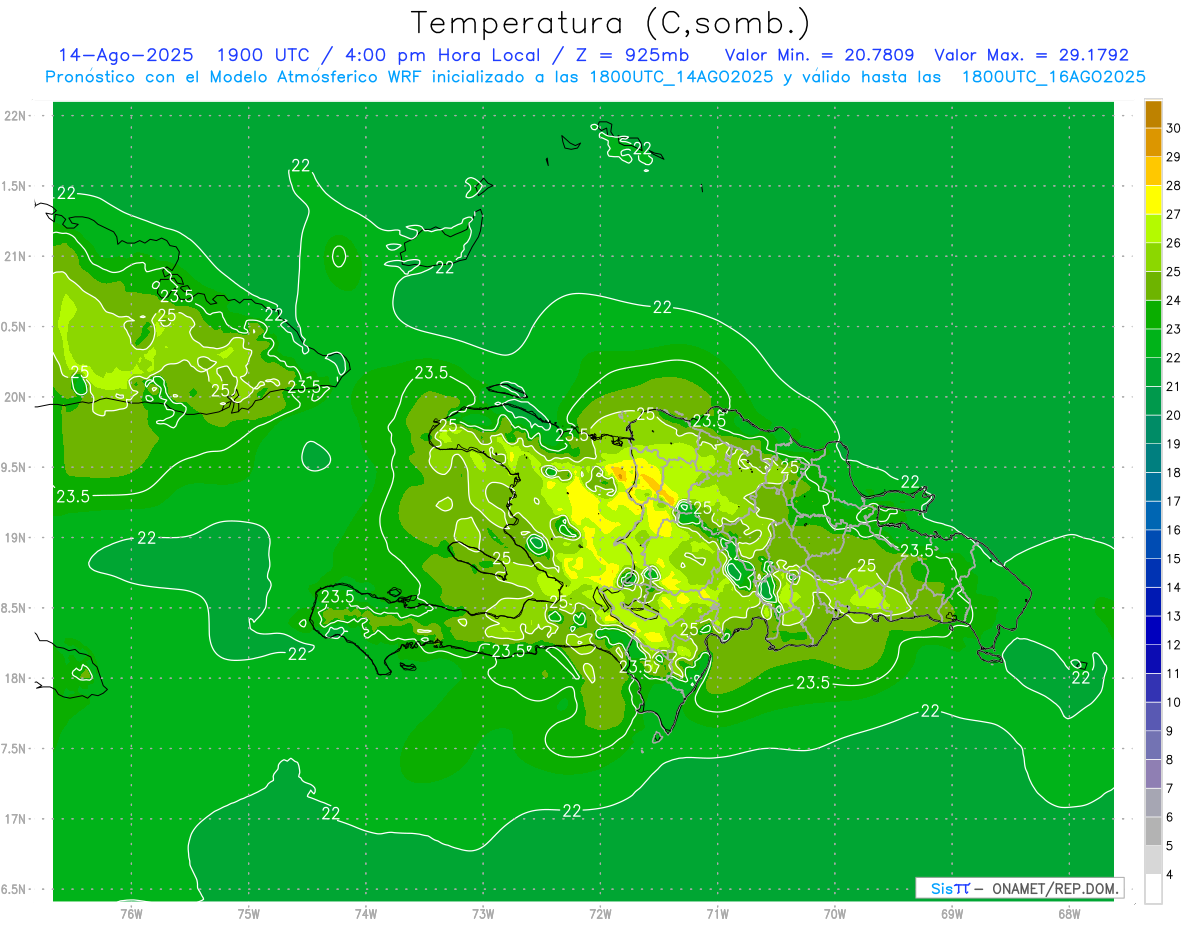Click the green swatch between 22 and 23
1200x927 pixels.
click(1153, 343)
